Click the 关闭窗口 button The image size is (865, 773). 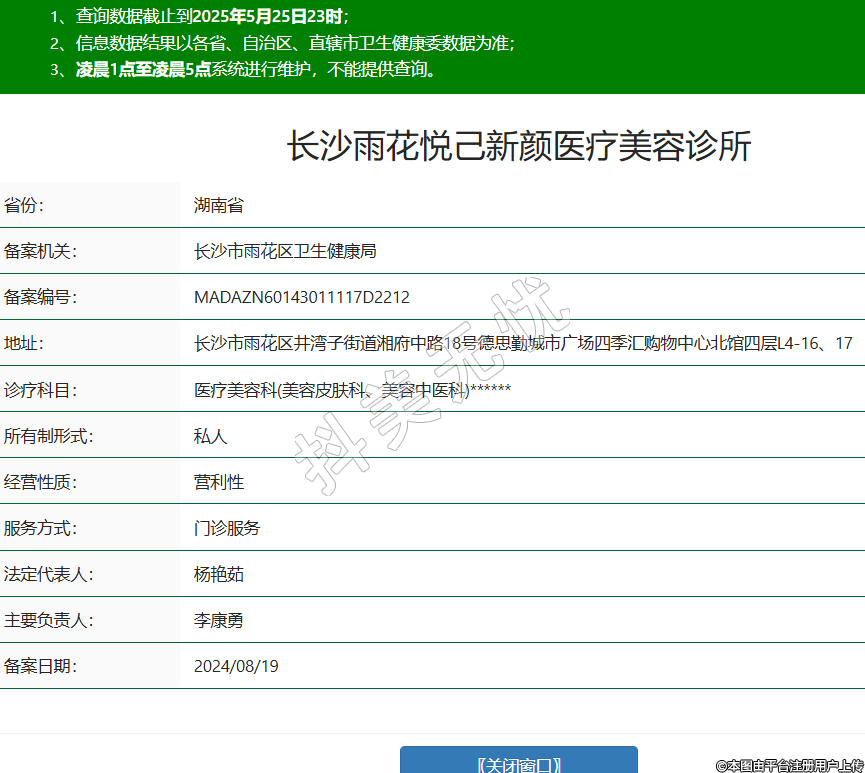coord(518,762)
